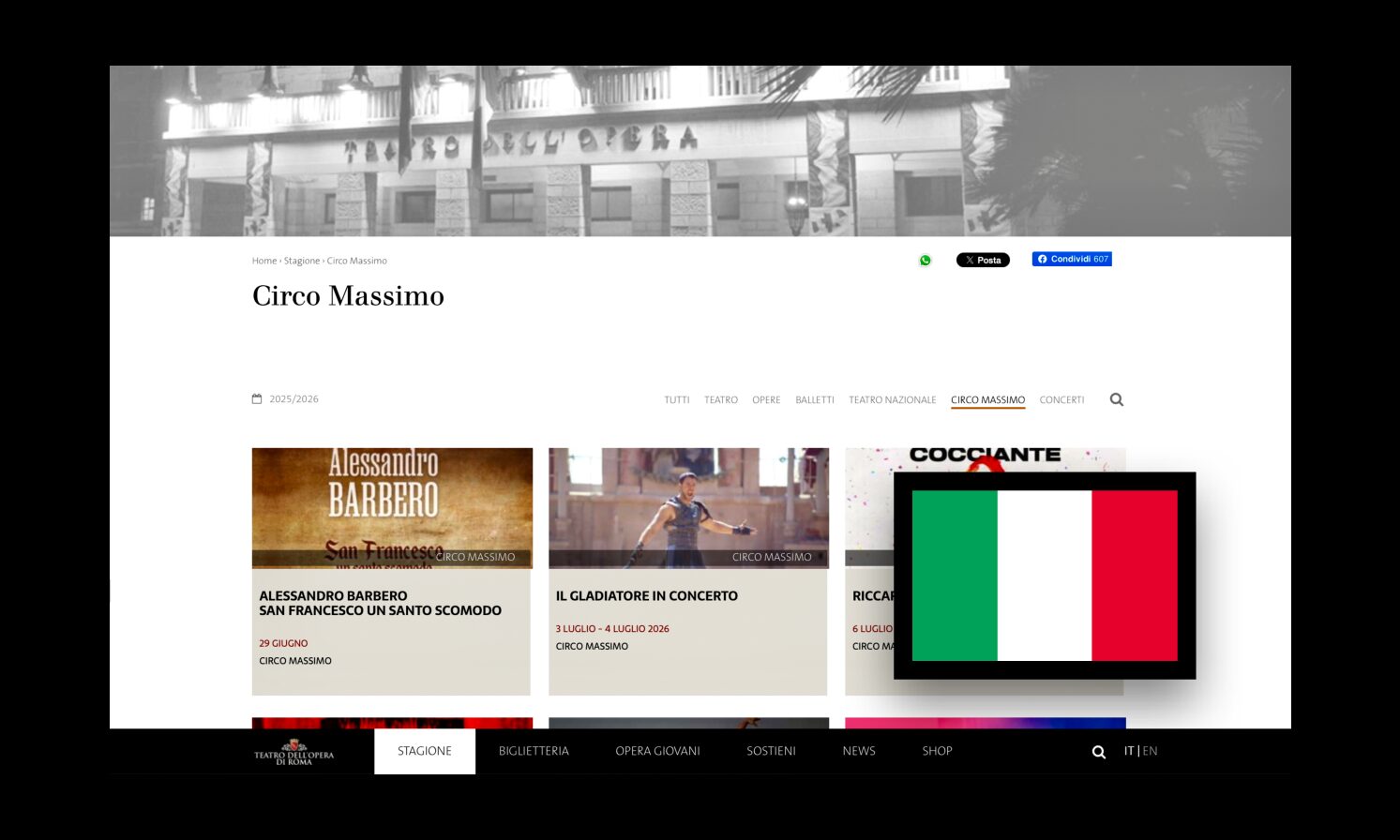Open the Il Gladiatore in Concerto thumbnail
This screenshot has height=840, width=1400.
tap(688, 508)
